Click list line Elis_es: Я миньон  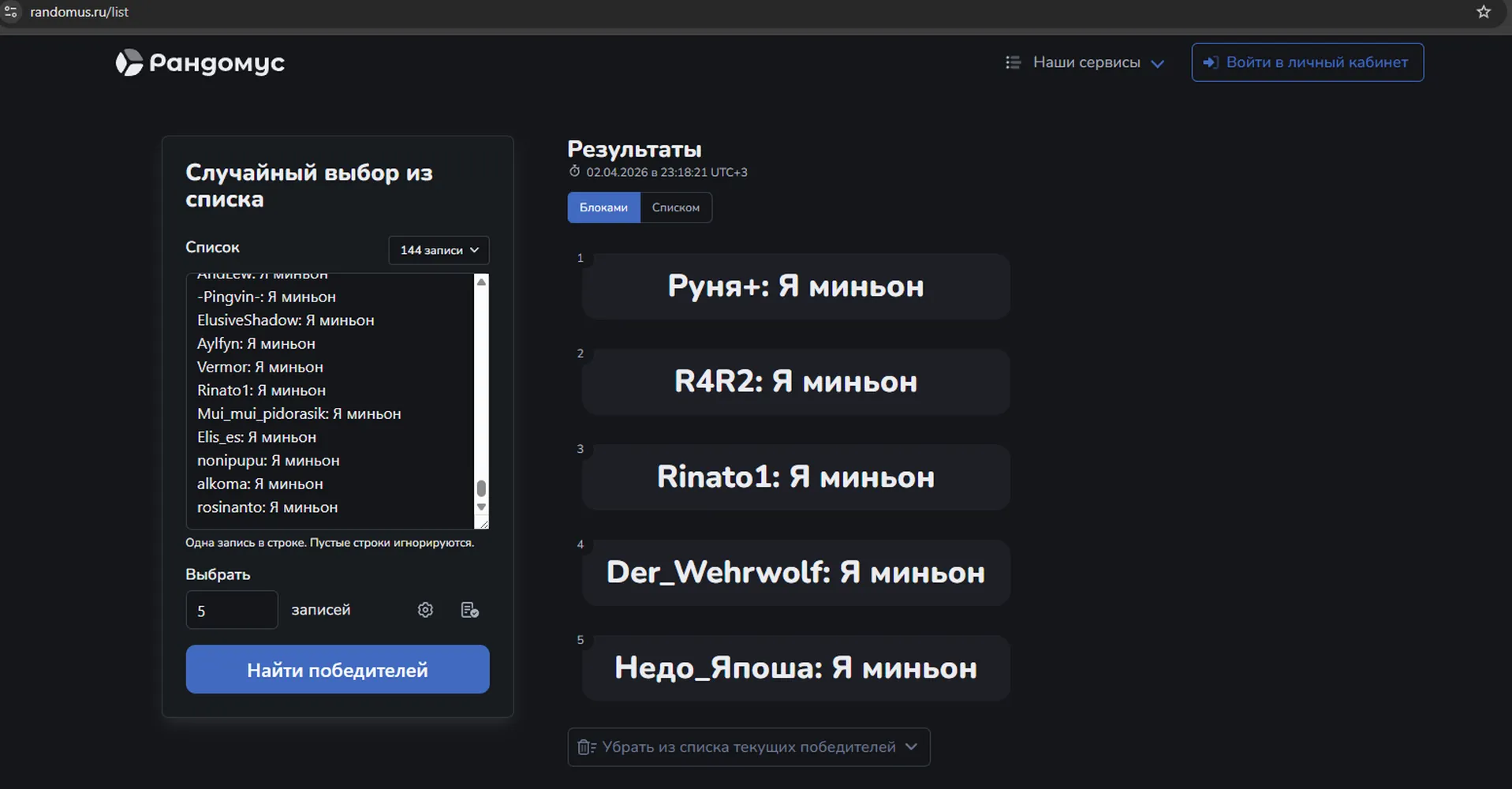(x=256, y=437)
